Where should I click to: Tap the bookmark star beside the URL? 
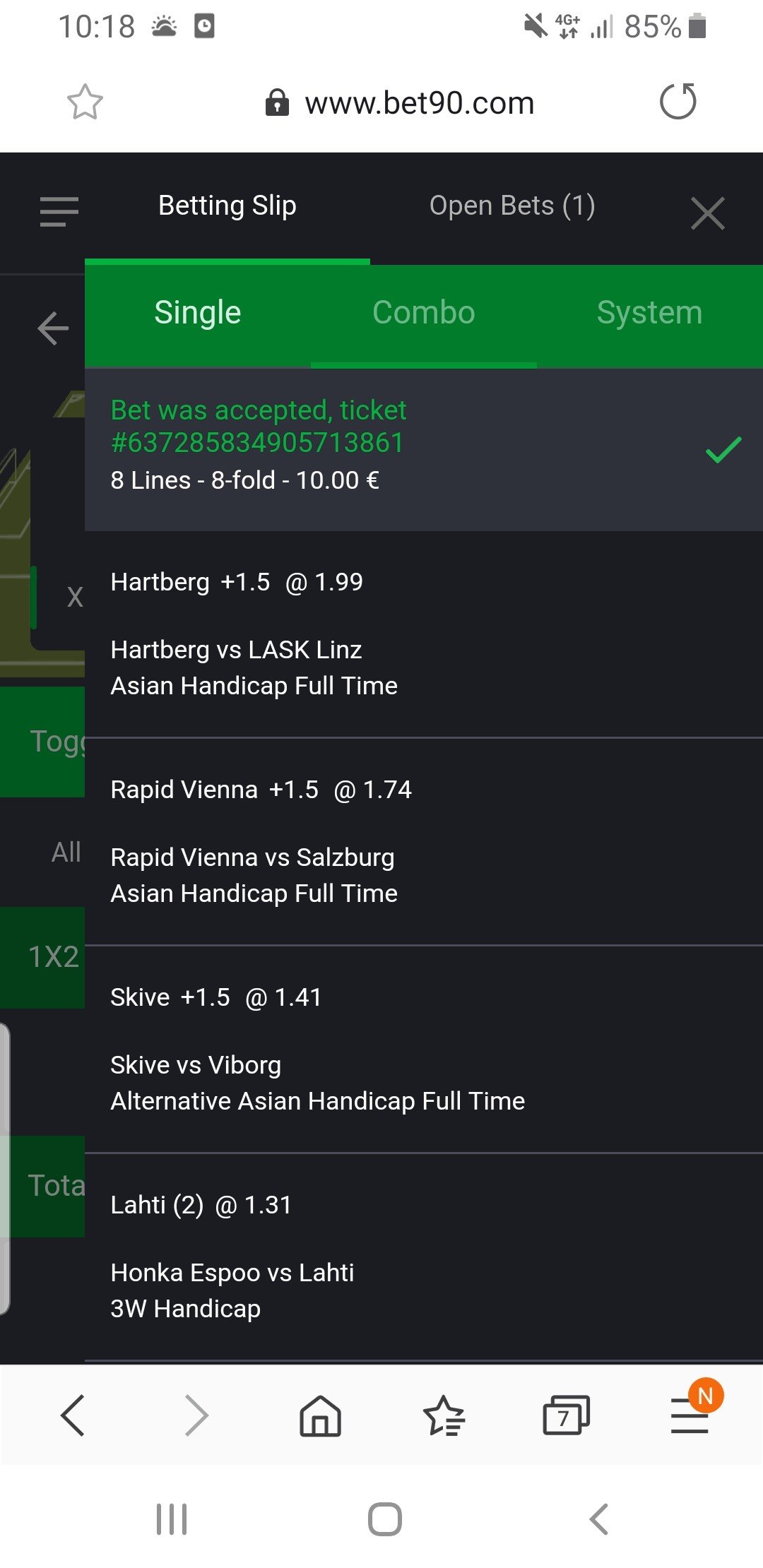click(85, 102)
